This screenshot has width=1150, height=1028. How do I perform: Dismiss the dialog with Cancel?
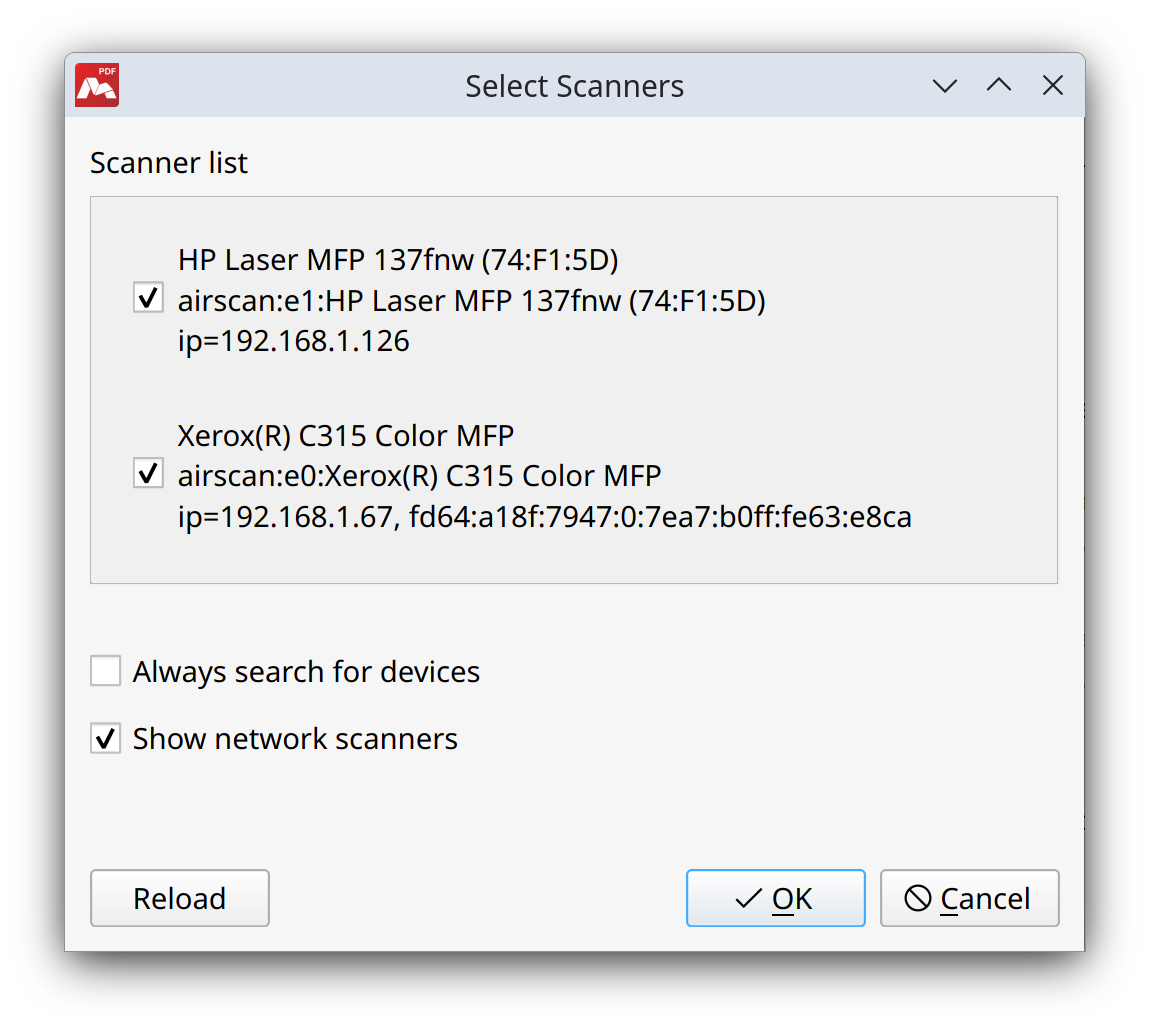(x=969, y=898)
